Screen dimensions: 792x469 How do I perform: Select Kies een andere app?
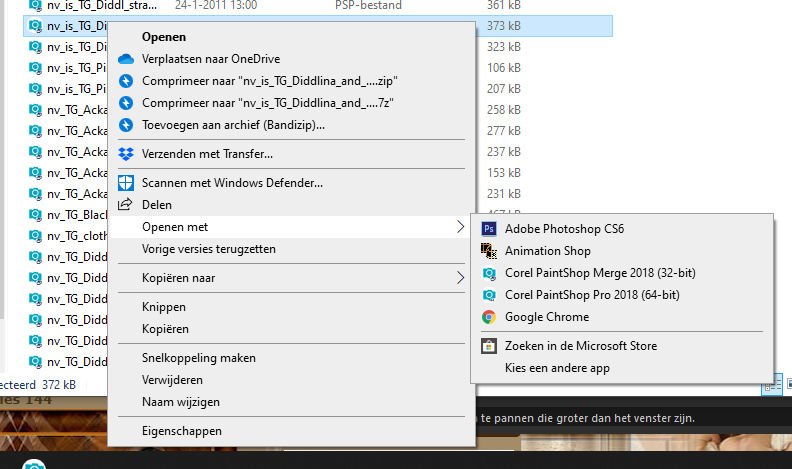click(557, 368)
